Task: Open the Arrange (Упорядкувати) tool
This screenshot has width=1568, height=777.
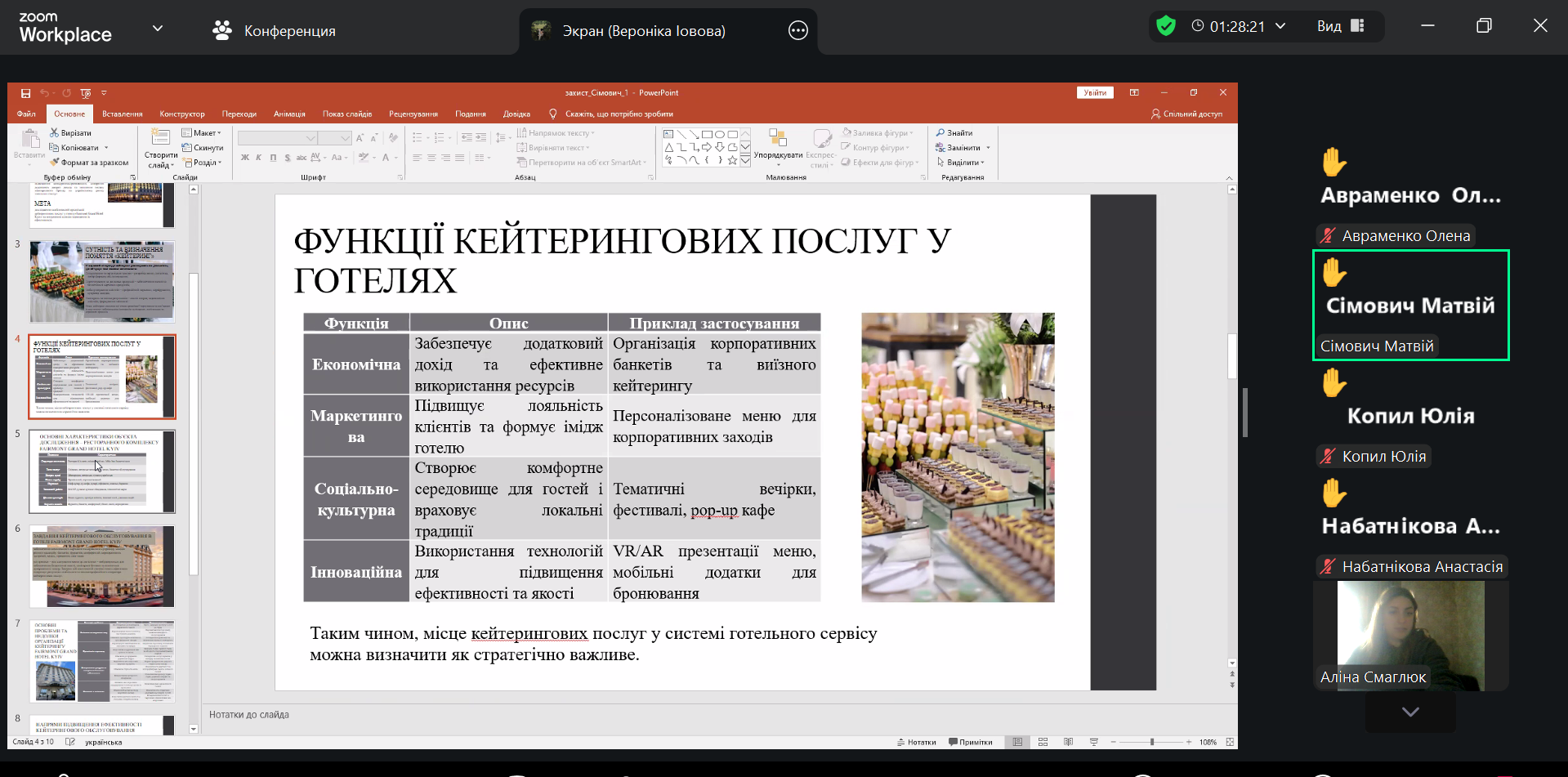Action: [778, 145]
